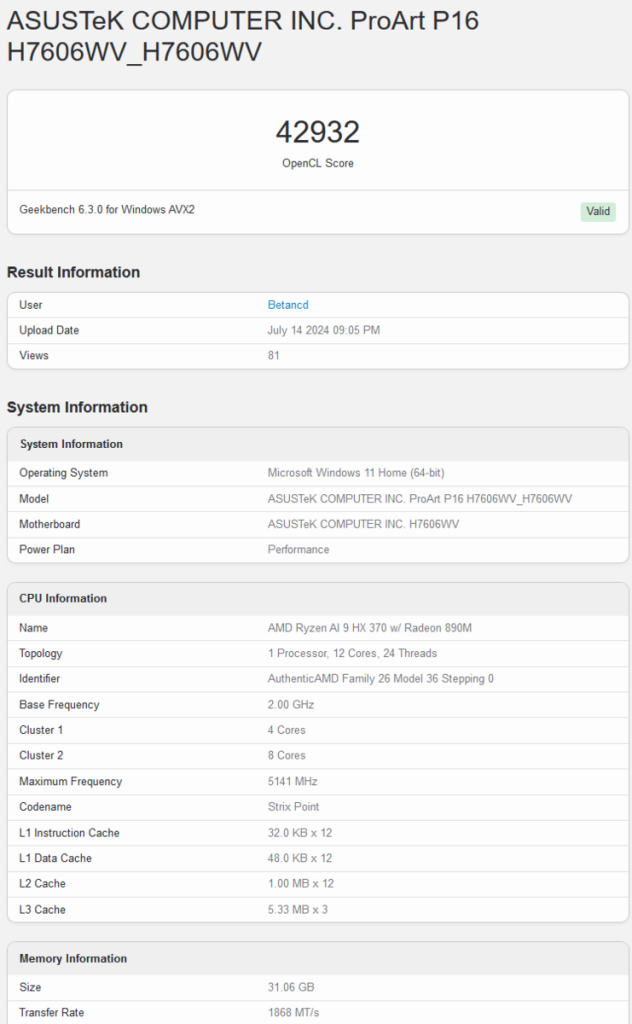Image resolution: width=632 pixels, height=1024 pixels.
Task: Click the Valid result badge
Action: point(598,211)
